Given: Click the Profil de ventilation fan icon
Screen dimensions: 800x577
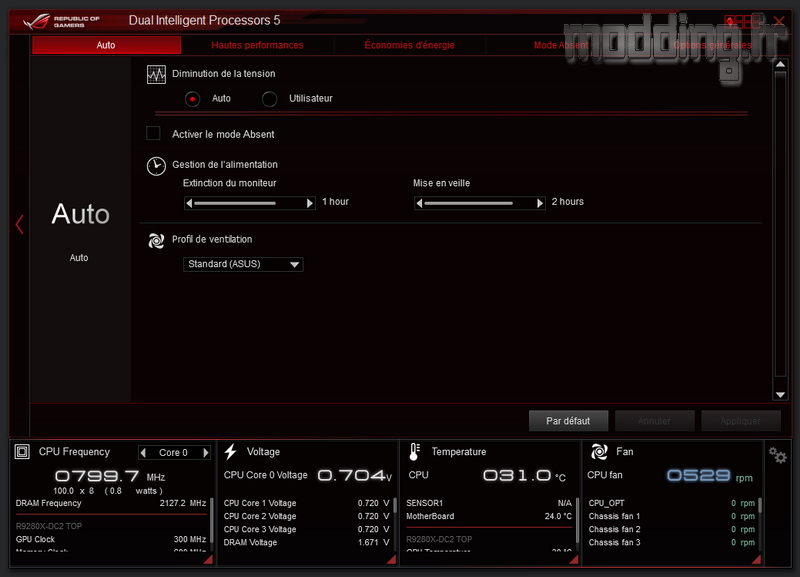Looking at the screenshot, I should pyautogui.click(x=156, y=240).
